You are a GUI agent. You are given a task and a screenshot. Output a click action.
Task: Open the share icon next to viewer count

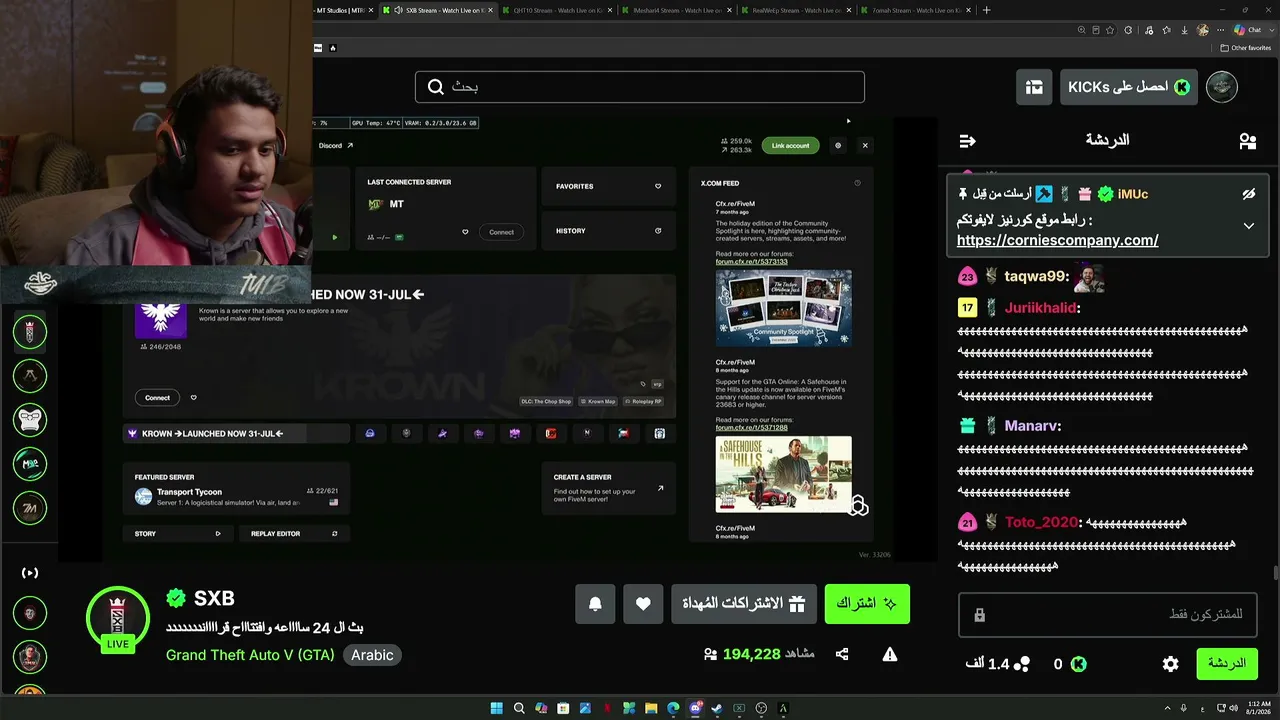(x=842, y=654)
